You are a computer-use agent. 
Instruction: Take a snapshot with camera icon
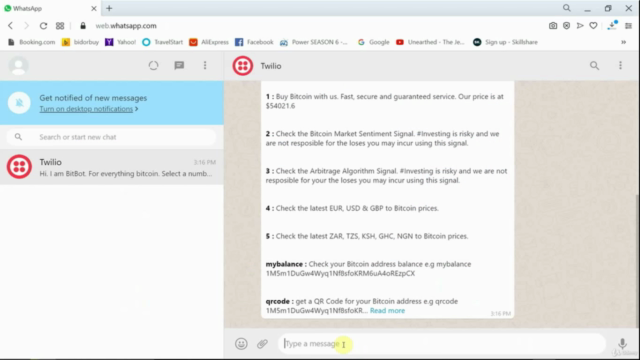(553, 26)
